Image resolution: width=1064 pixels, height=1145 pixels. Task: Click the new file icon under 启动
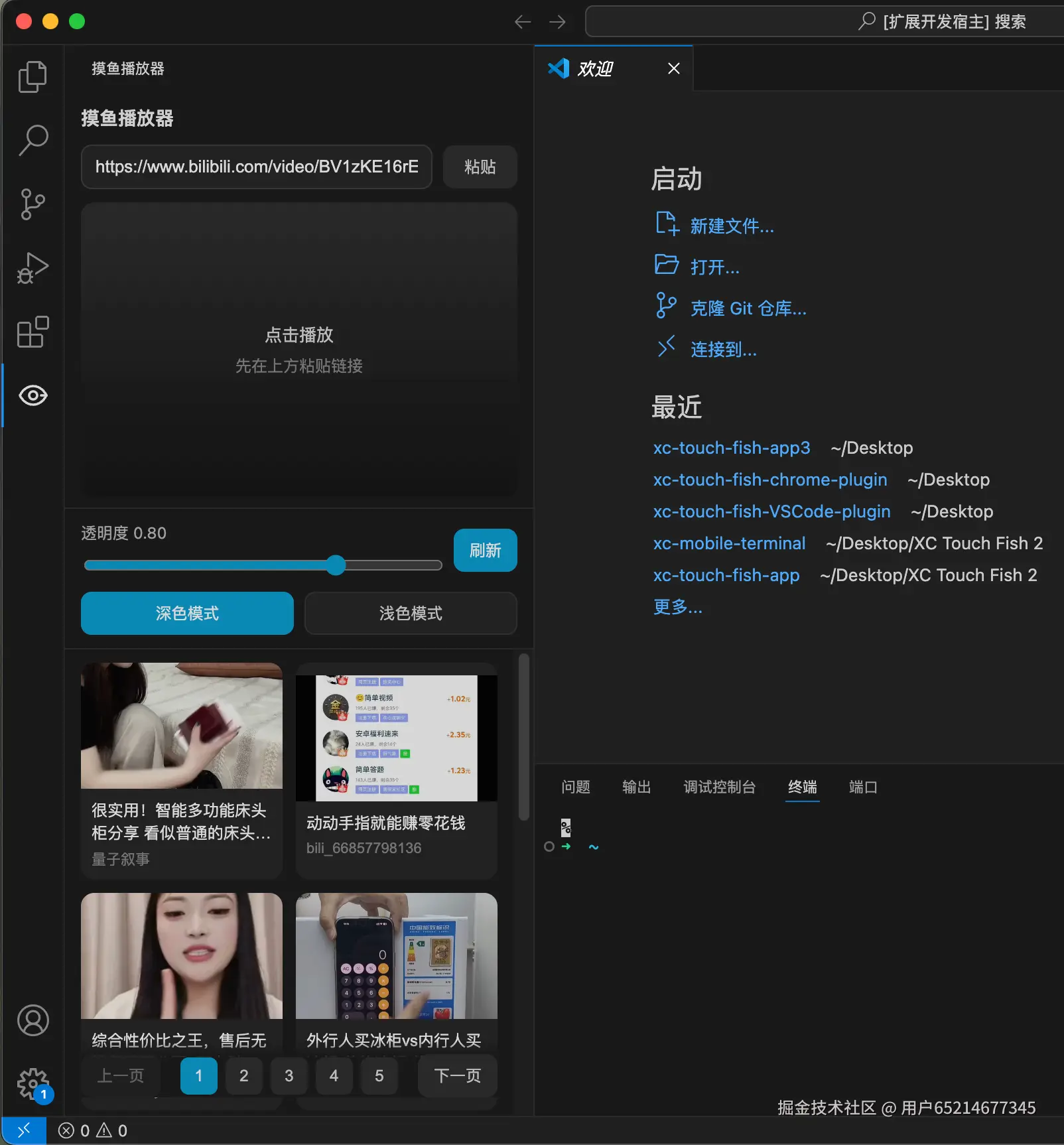[667, 224]
